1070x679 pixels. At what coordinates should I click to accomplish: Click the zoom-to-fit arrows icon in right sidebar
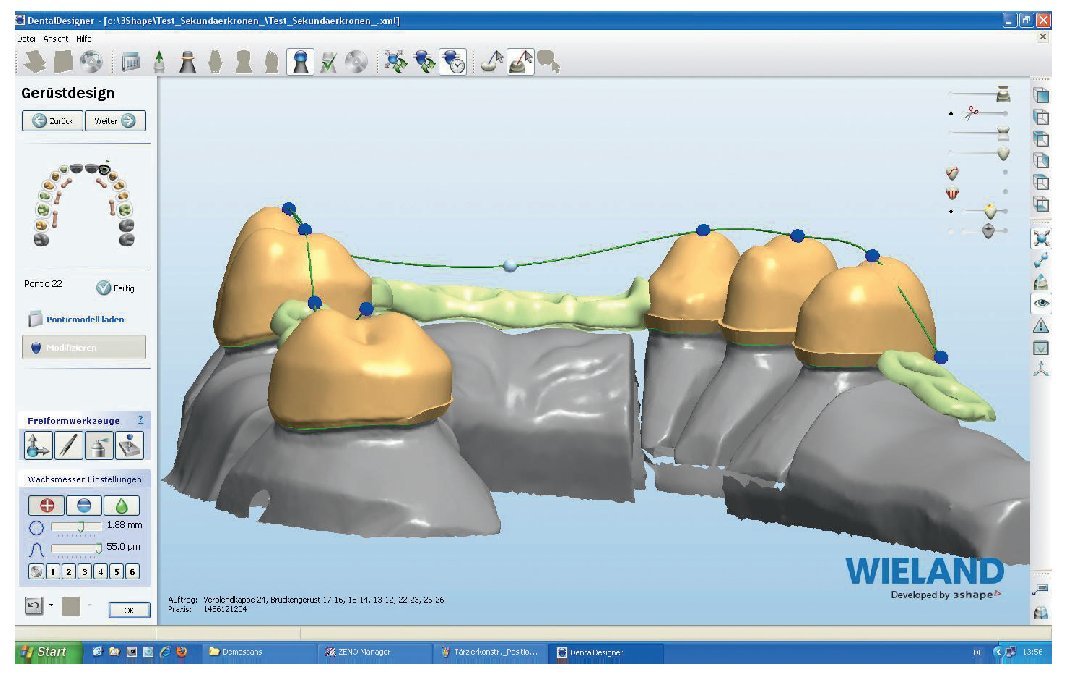click(1041, 238)
